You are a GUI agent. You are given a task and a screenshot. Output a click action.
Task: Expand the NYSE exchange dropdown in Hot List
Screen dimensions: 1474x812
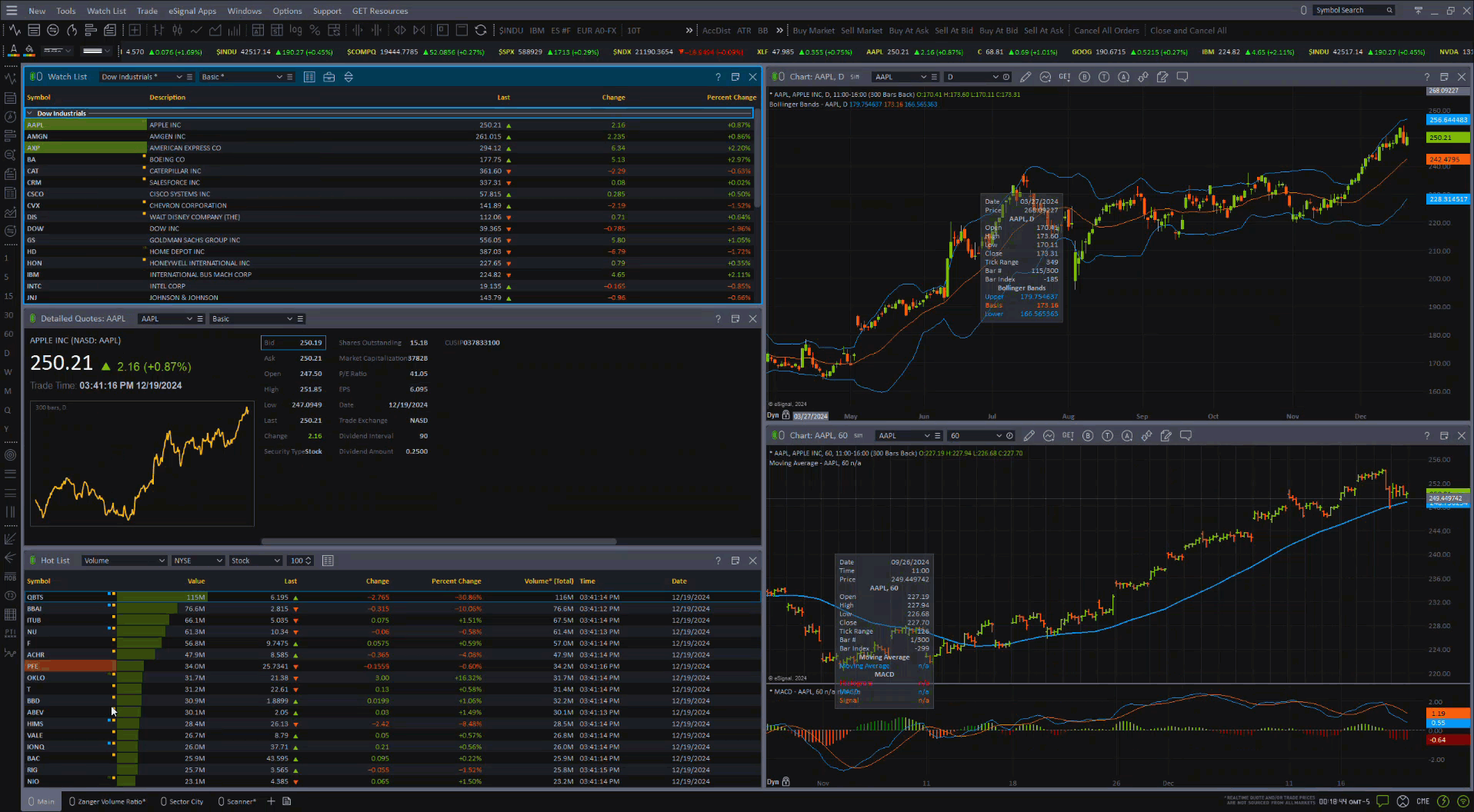coord(198,561)
